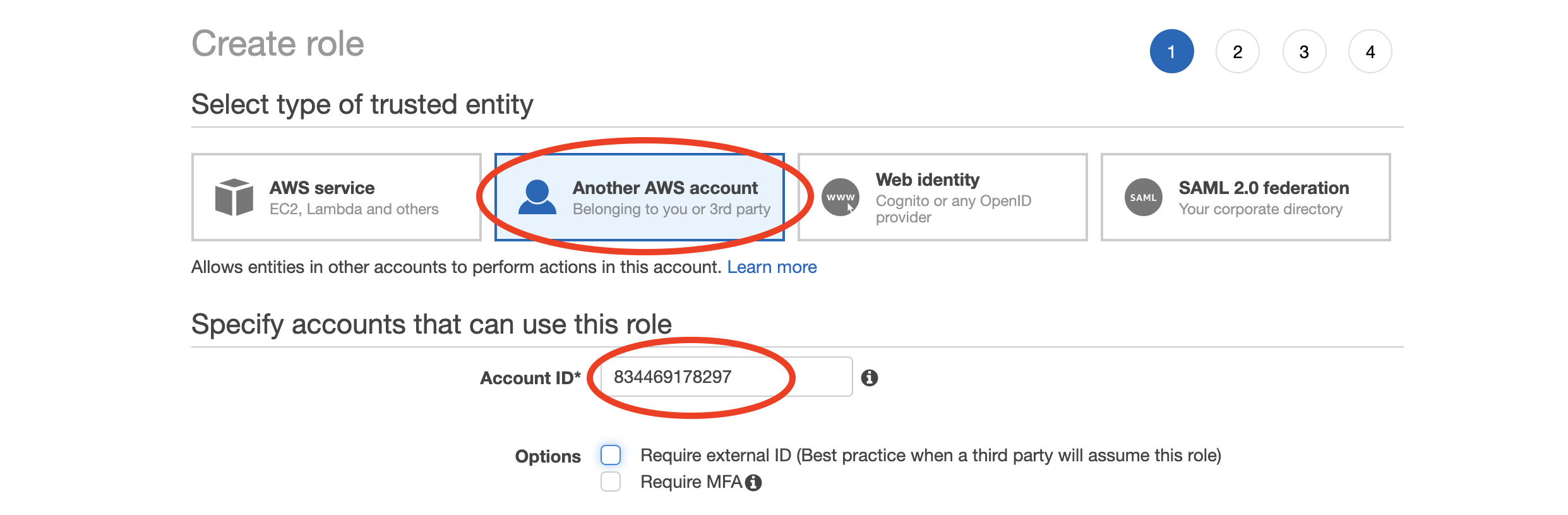Screen dimensions: 1568x515
Task: Pick SAML 2.0 federation entity card
Action: (x=1246, y=197)
